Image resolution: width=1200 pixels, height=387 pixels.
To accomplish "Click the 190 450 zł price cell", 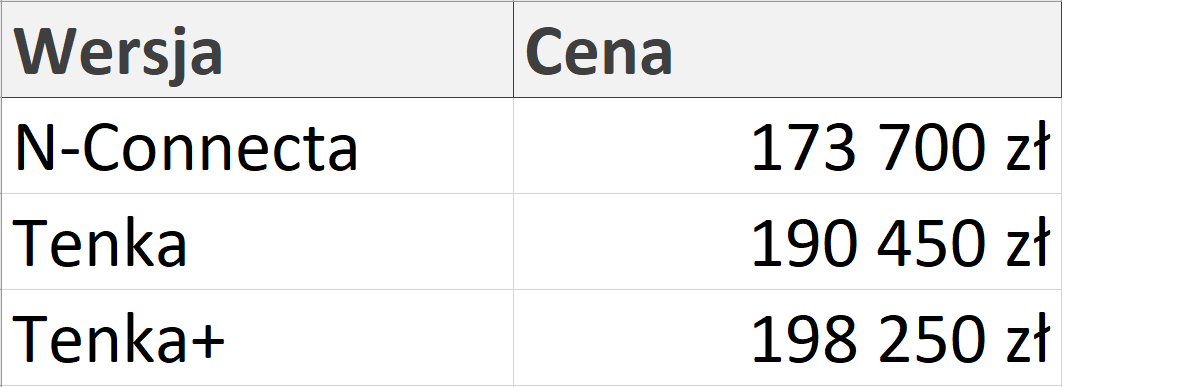I will pyautogui.click(x=787, y=242).
